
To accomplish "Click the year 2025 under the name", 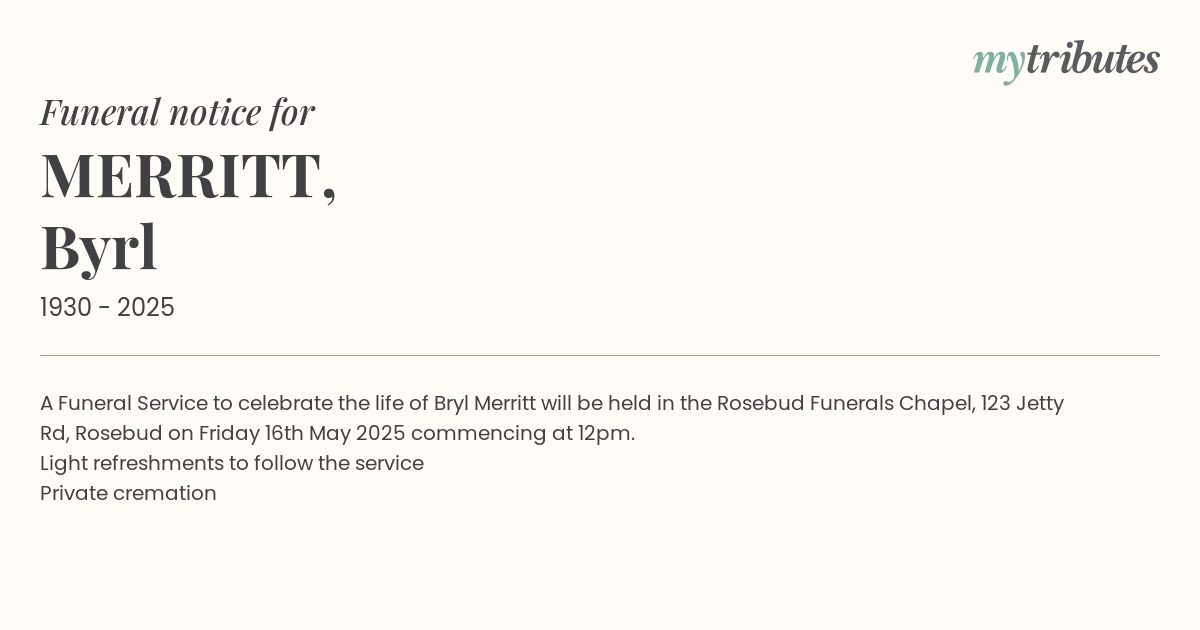I will click(146, 308).
